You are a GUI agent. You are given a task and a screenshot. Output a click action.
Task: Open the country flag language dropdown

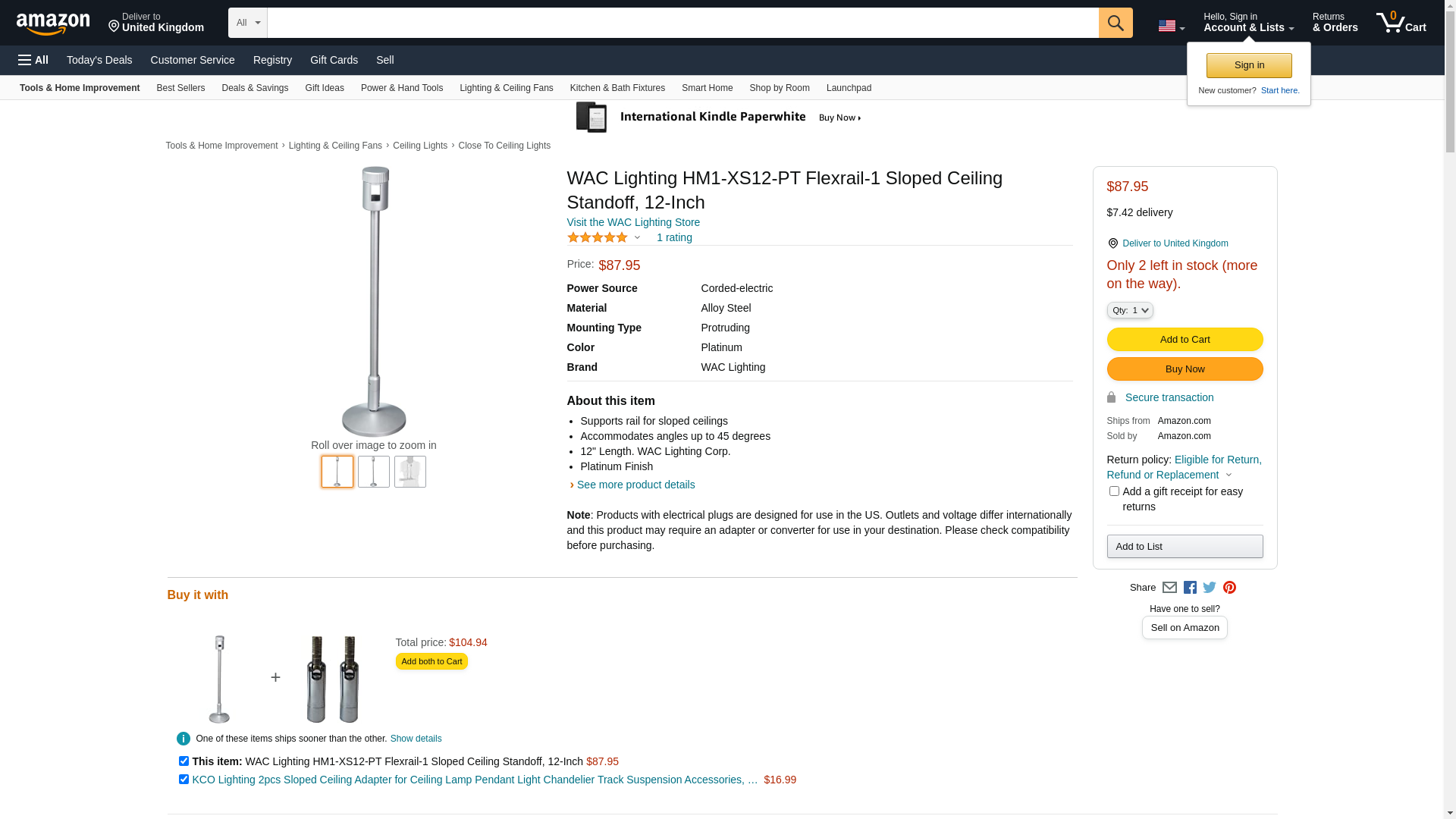(x=1171, y=27)
